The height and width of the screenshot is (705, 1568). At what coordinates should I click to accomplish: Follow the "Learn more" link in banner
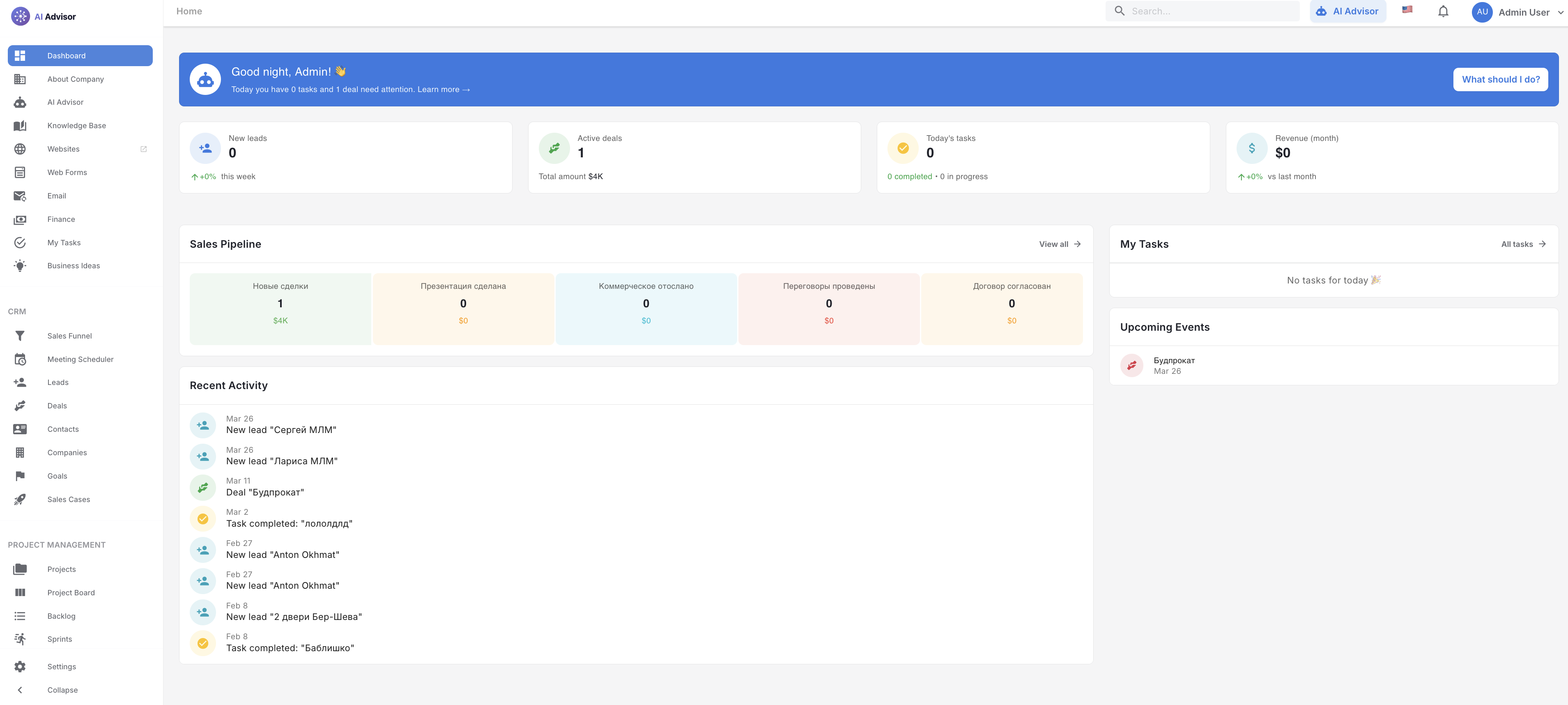(443, 90)
